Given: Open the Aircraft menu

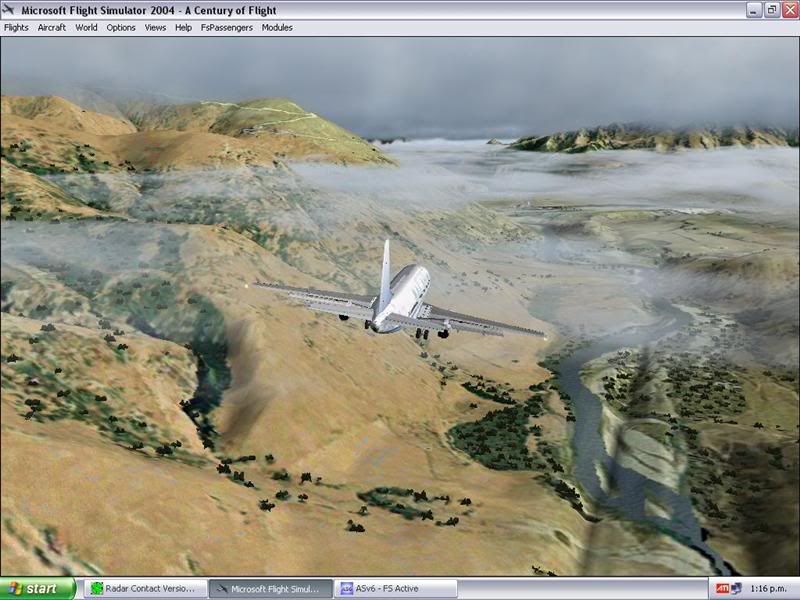Looking at the screenshot, I should coord(52,27).
